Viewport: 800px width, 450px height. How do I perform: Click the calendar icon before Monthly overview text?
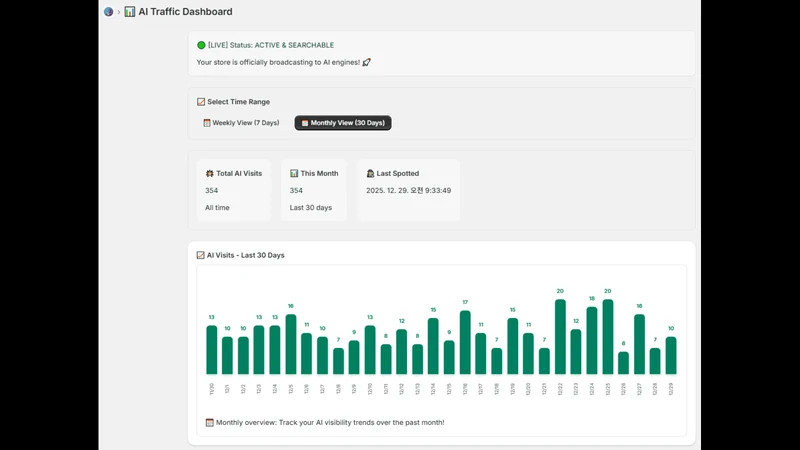click(209, 422)
